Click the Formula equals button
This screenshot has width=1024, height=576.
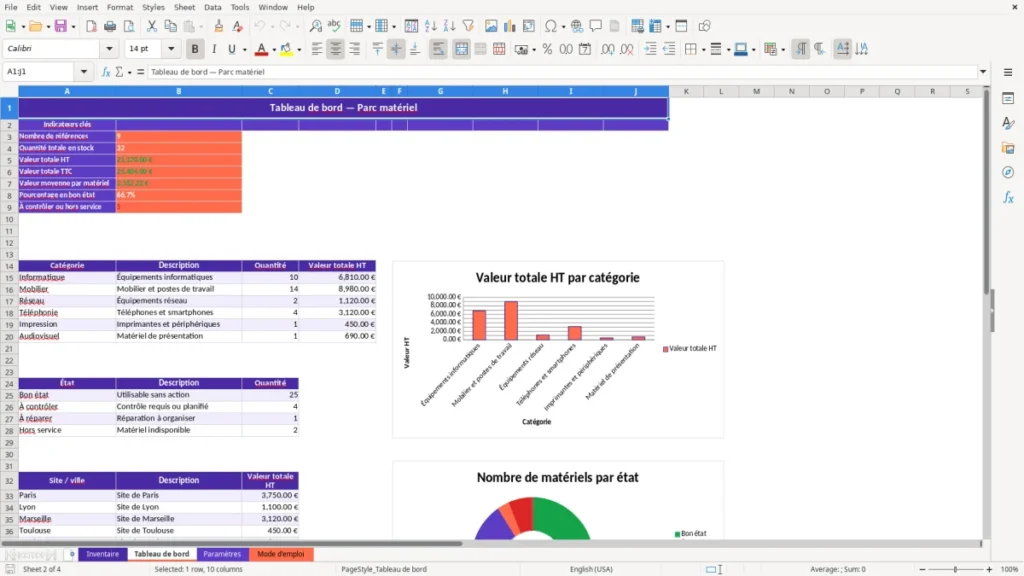point(140,72)
